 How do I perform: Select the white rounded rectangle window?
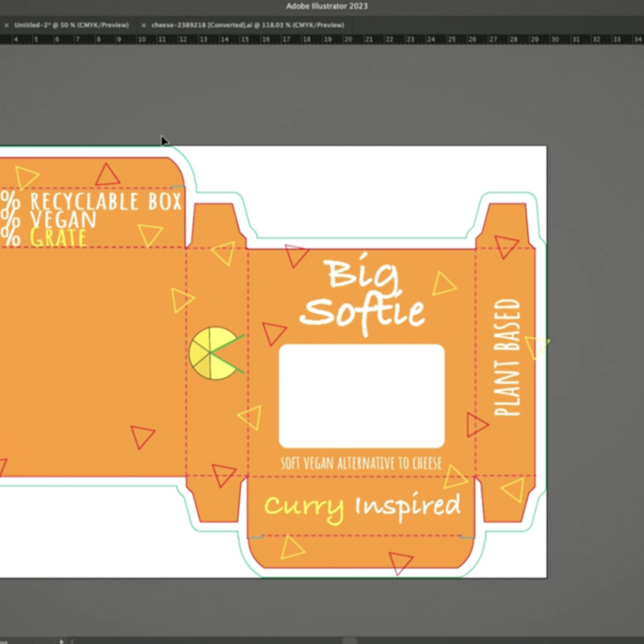(361, 395)
